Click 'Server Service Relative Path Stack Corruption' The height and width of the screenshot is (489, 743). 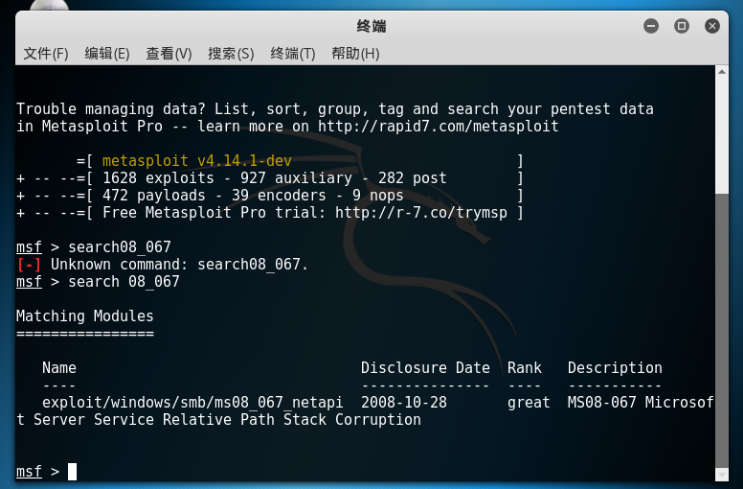pyautogui.click(x=227, y=420)
